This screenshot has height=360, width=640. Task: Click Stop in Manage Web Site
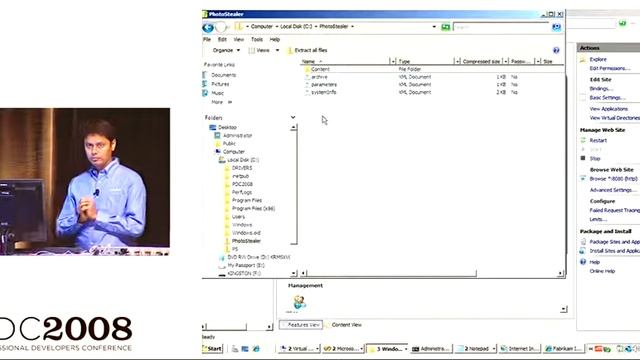click(595, 158)
